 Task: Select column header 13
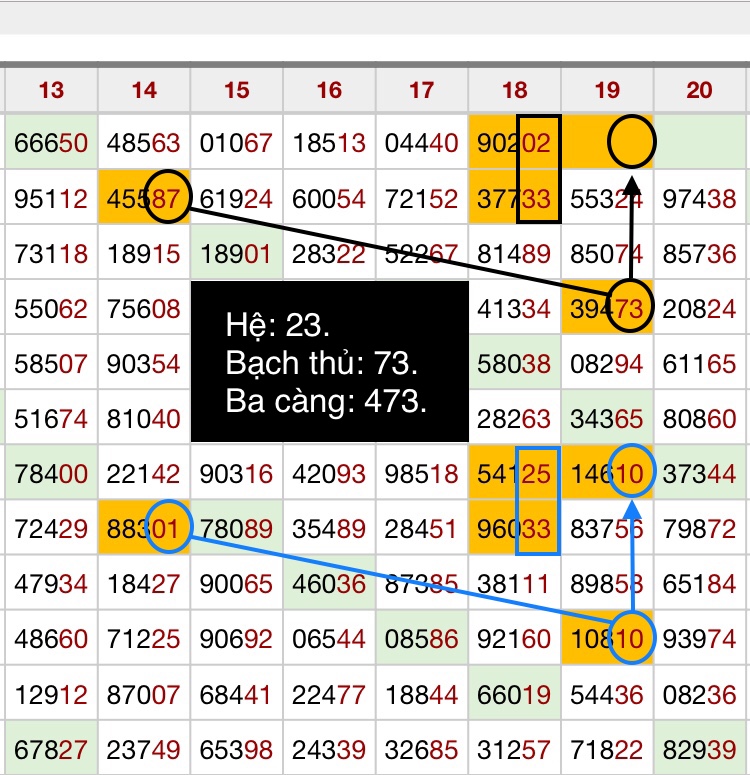[x=51, y=90]
